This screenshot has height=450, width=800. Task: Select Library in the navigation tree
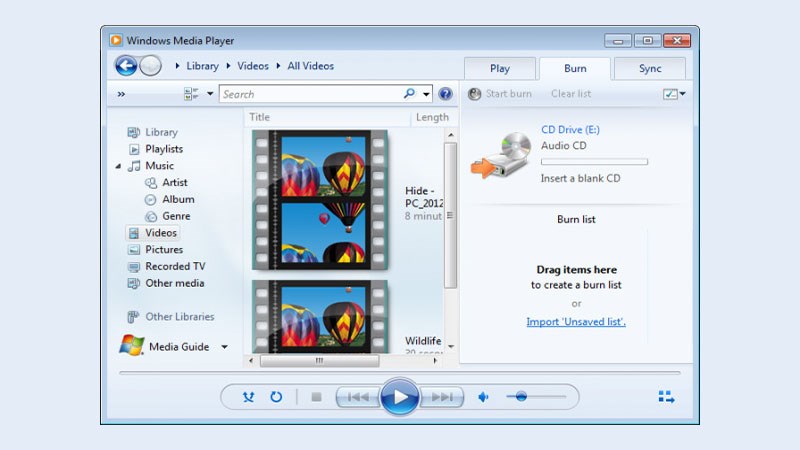[161, 132]
